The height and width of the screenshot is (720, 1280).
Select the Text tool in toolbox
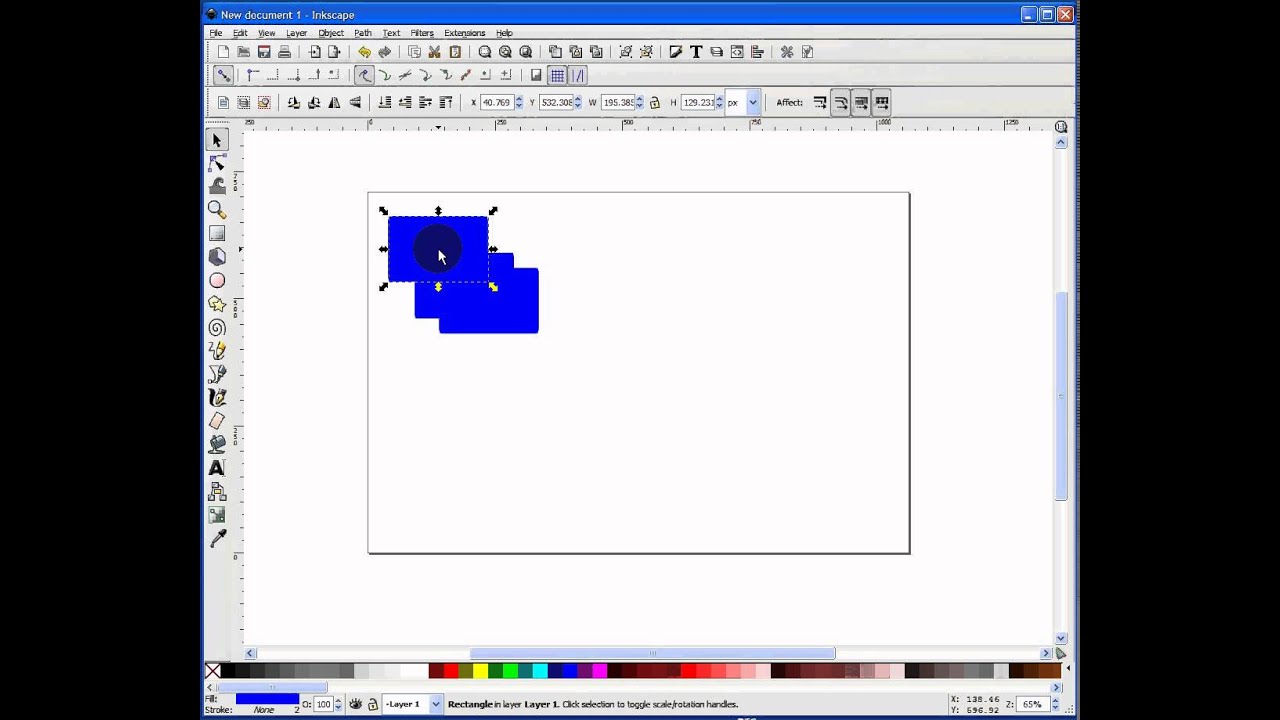[x=217, y=468]
